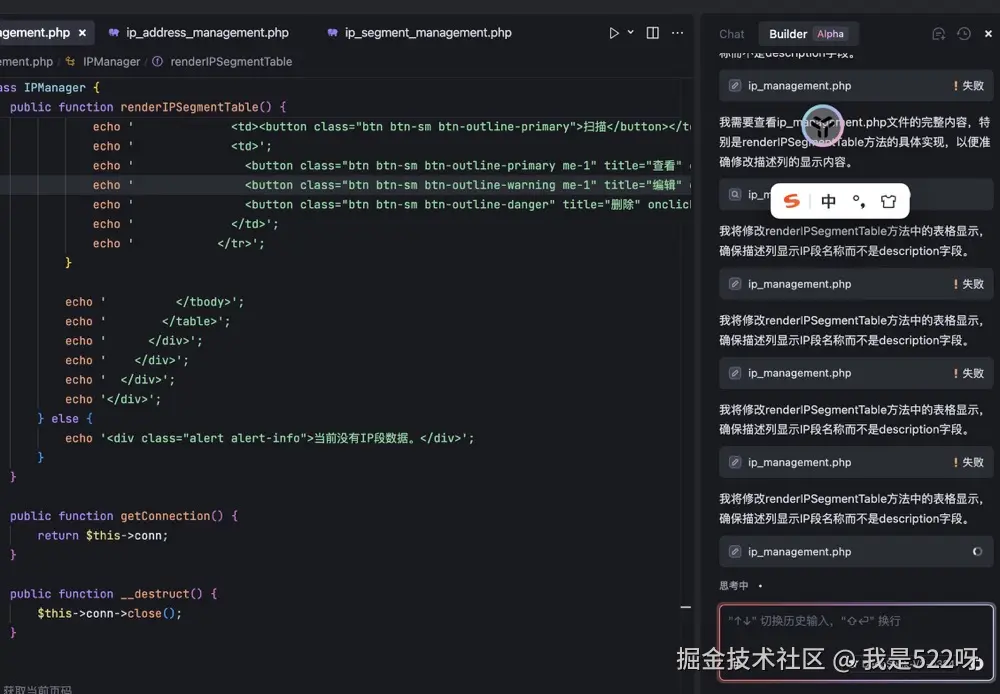Switch to the Chat tab

(x=731, y=33)
